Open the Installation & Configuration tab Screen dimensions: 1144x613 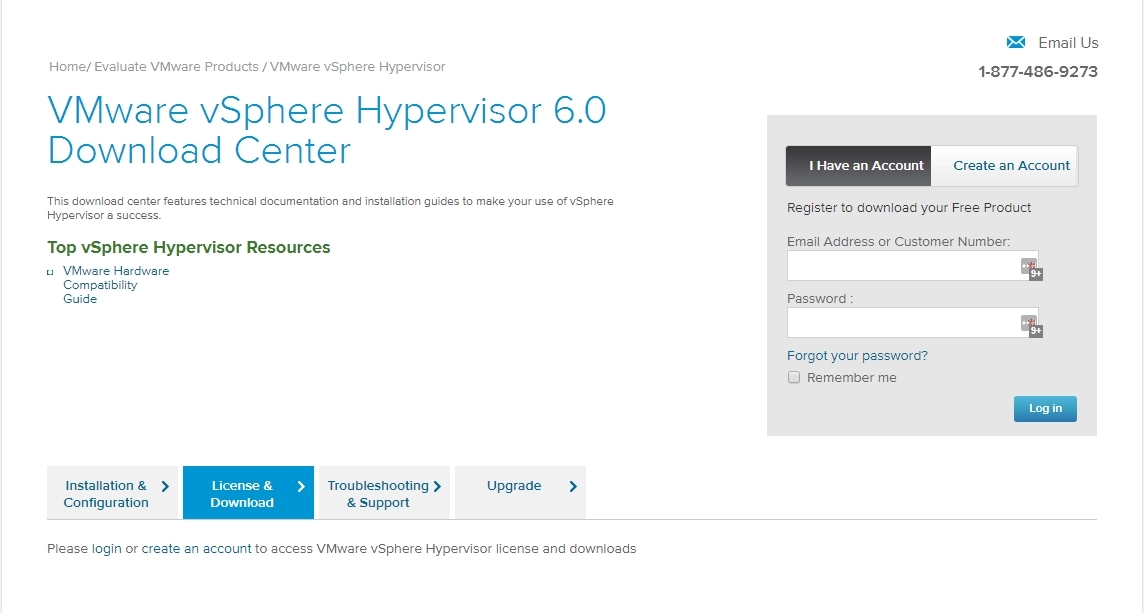[112, 493]
